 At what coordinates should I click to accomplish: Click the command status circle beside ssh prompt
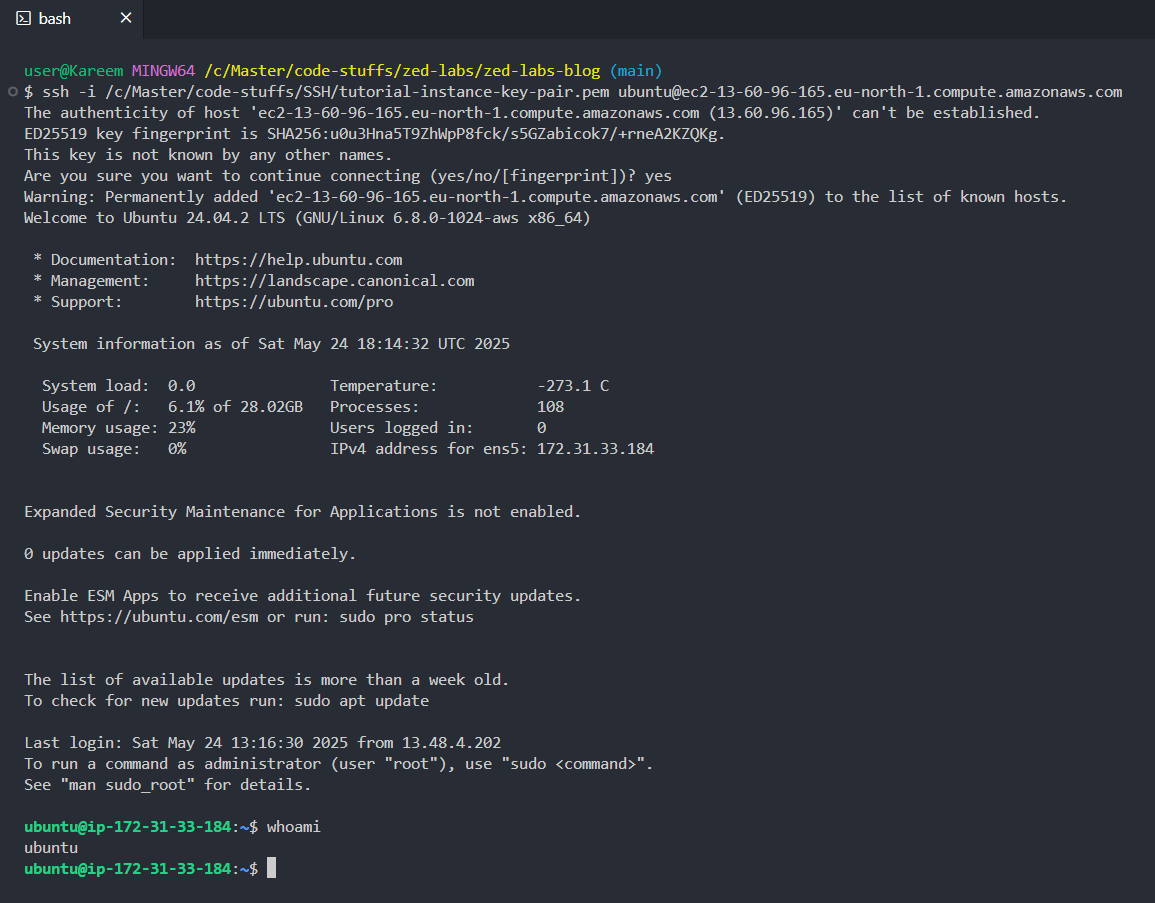[13, 92]
